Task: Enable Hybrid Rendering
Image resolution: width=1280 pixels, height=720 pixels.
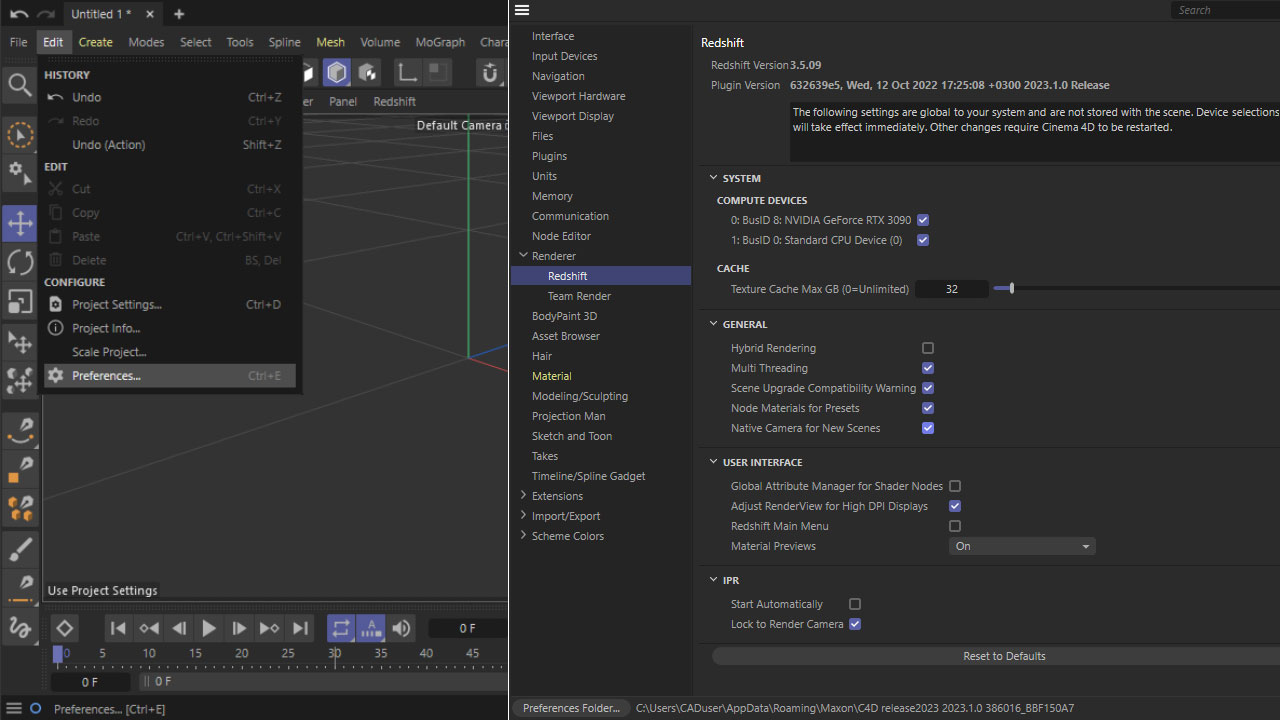Action: click(x=927, y=348)
